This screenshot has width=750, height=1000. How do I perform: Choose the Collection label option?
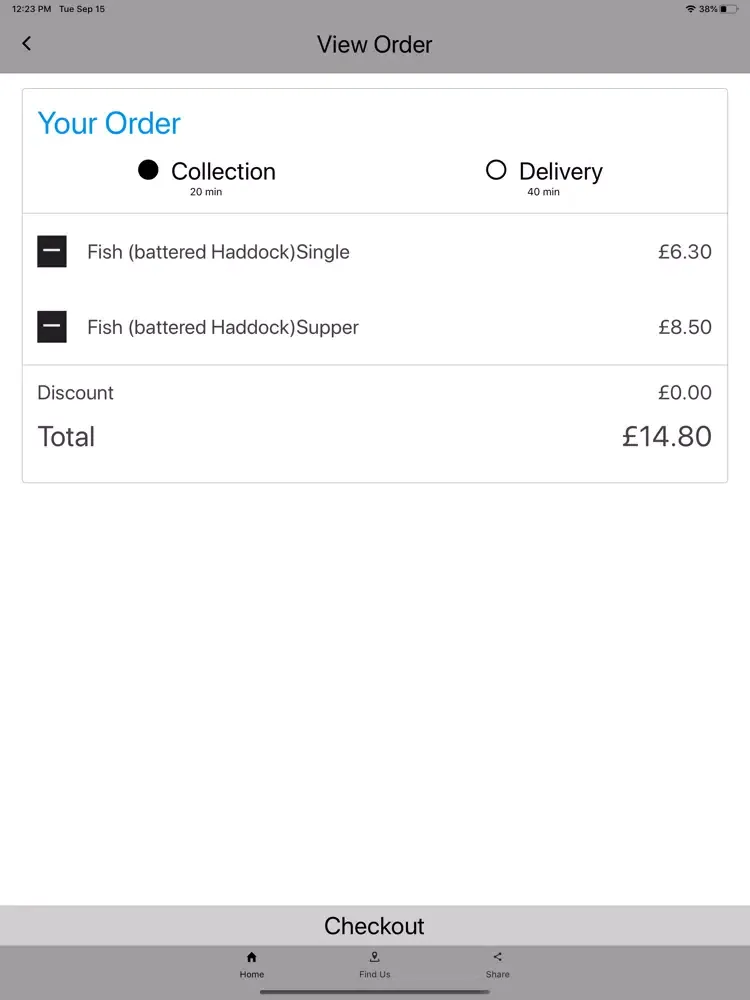click(x=223, y=171)
